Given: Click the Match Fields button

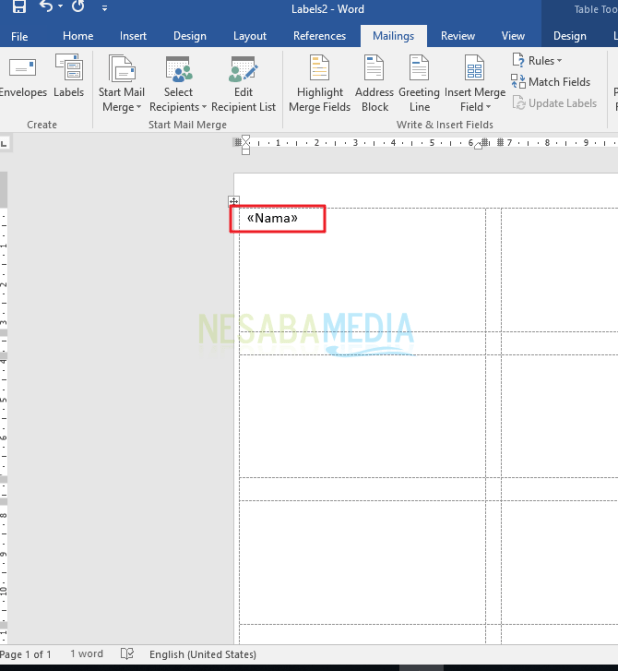Looking at the screenshot, I should (551, 82).
